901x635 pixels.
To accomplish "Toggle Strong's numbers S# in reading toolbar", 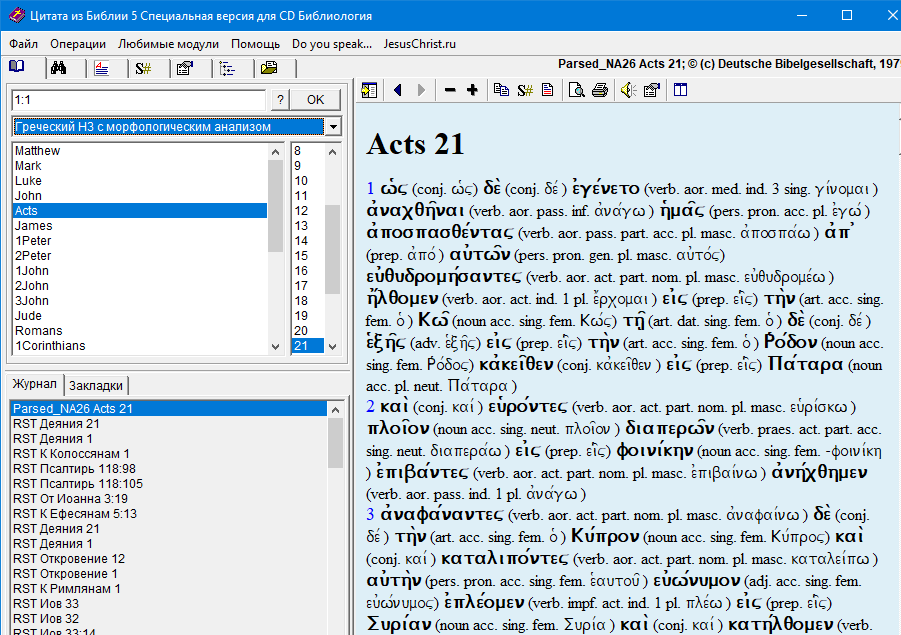I will click(x=524, y=90).
